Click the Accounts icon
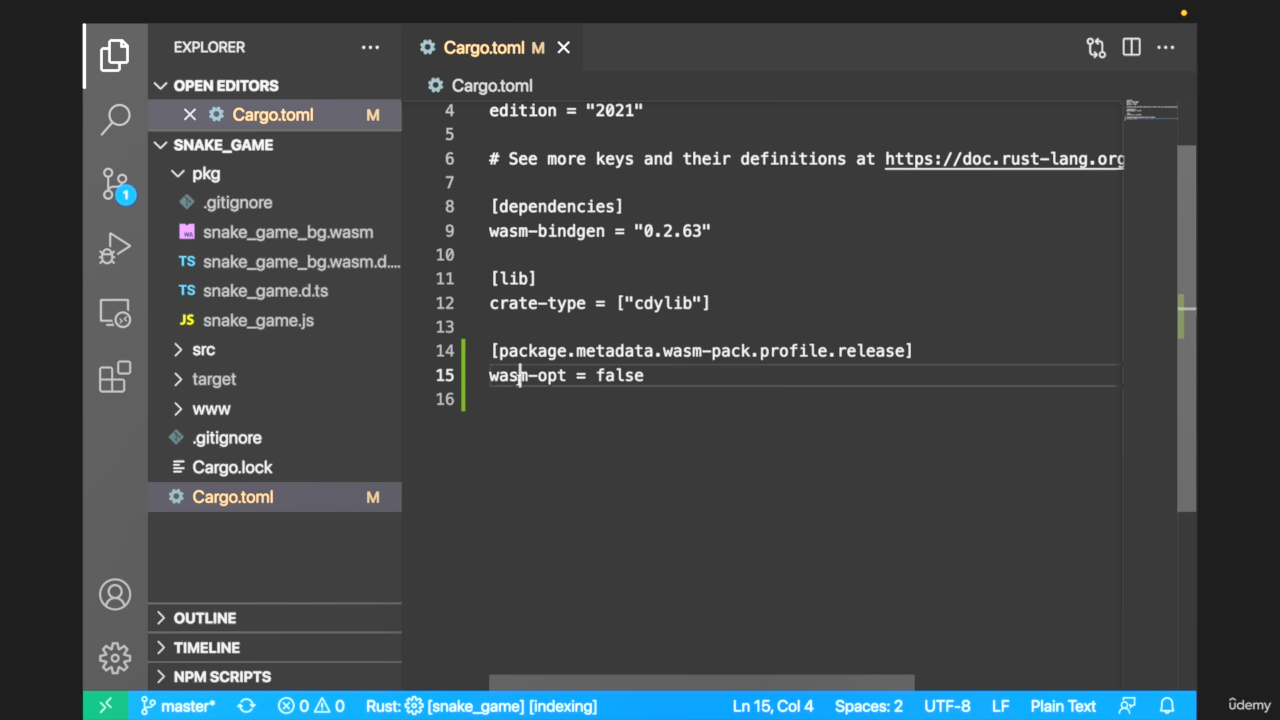Image resolution: width=1280 pixels, height=720 pixels. pos(115,595)
